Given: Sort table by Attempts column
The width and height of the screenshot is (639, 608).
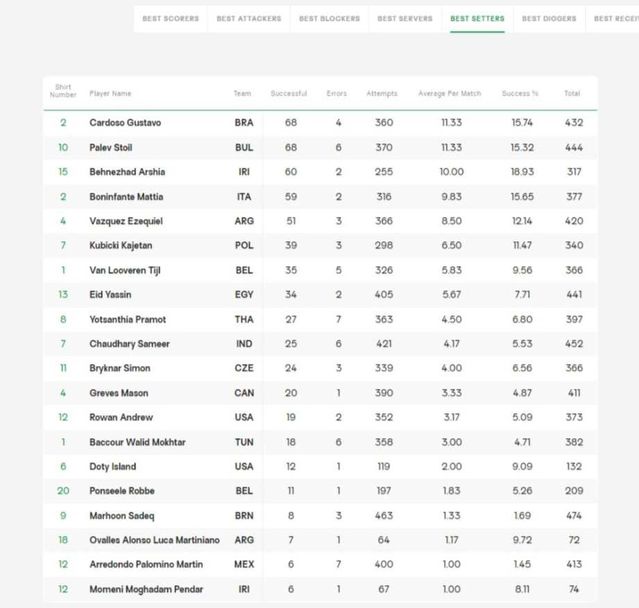Looking at the screenshot, I should (x=382, y=94).
